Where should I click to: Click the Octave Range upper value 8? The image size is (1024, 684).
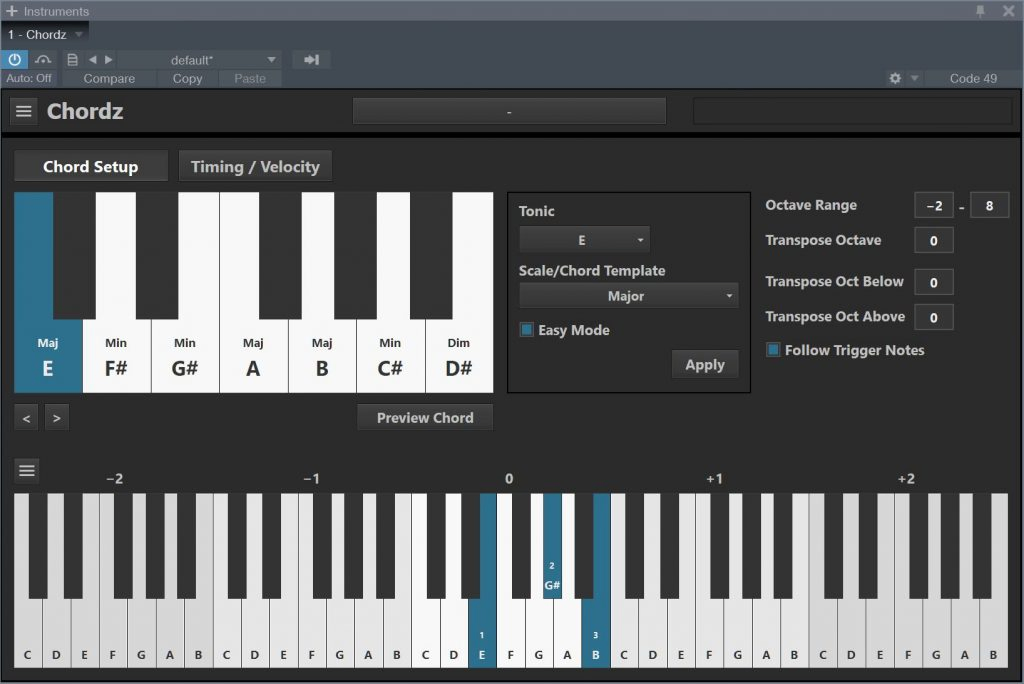click(989, 206)
